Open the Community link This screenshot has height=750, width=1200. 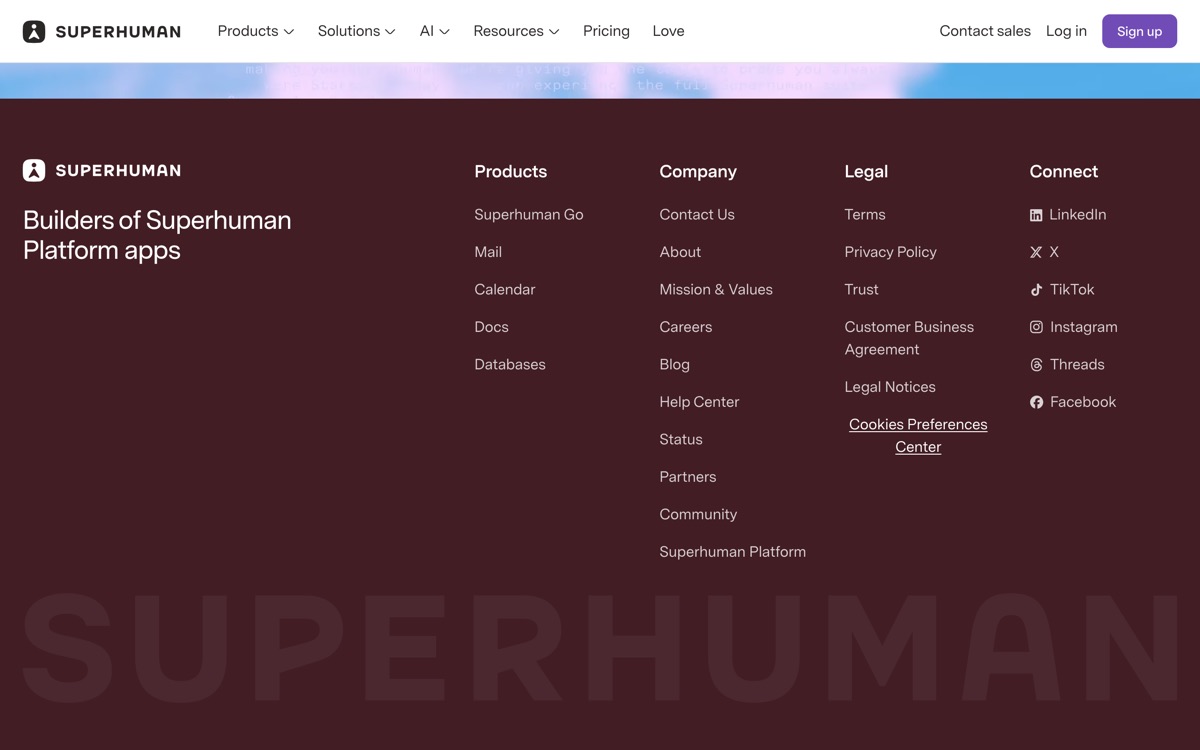click(x=698, y=514)
